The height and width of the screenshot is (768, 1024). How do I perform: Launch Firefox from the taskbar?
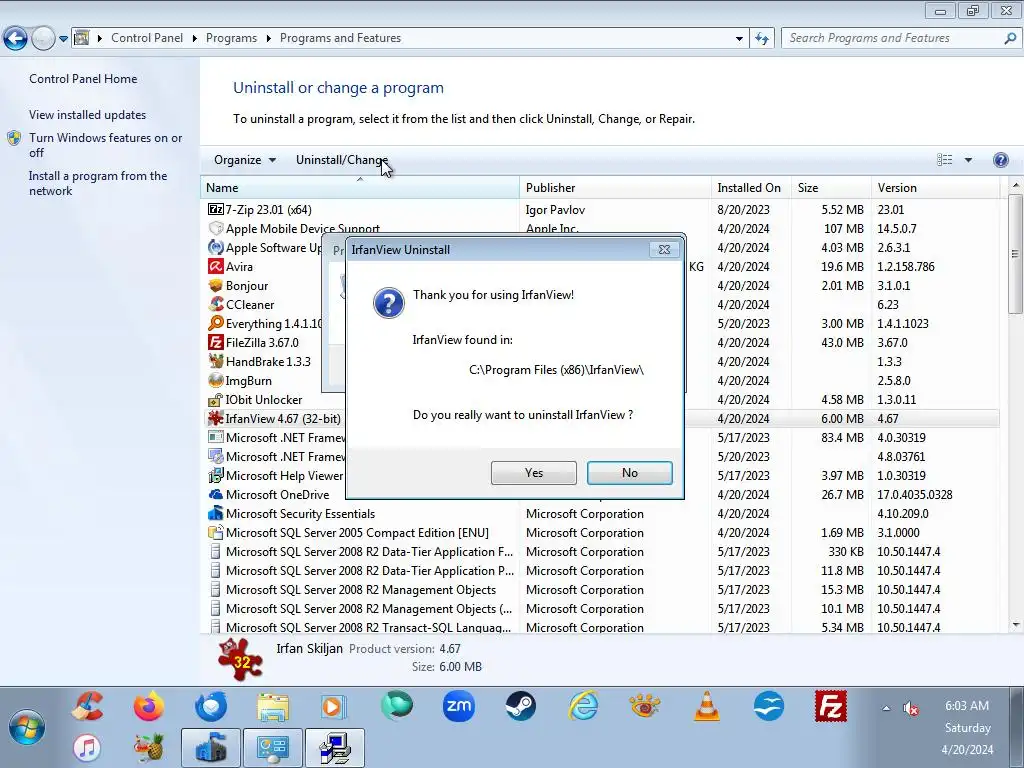(149, 707)
